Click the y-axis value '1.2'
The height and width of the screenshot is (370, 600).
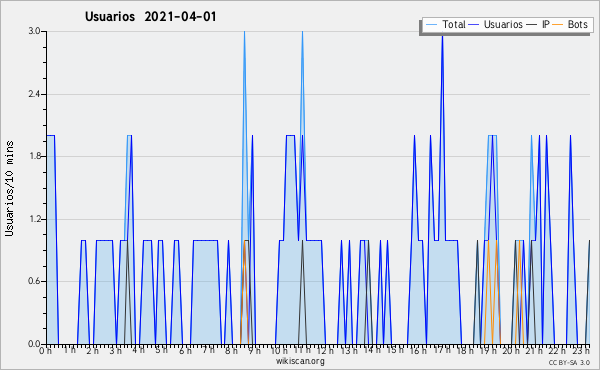coord(35,219)
